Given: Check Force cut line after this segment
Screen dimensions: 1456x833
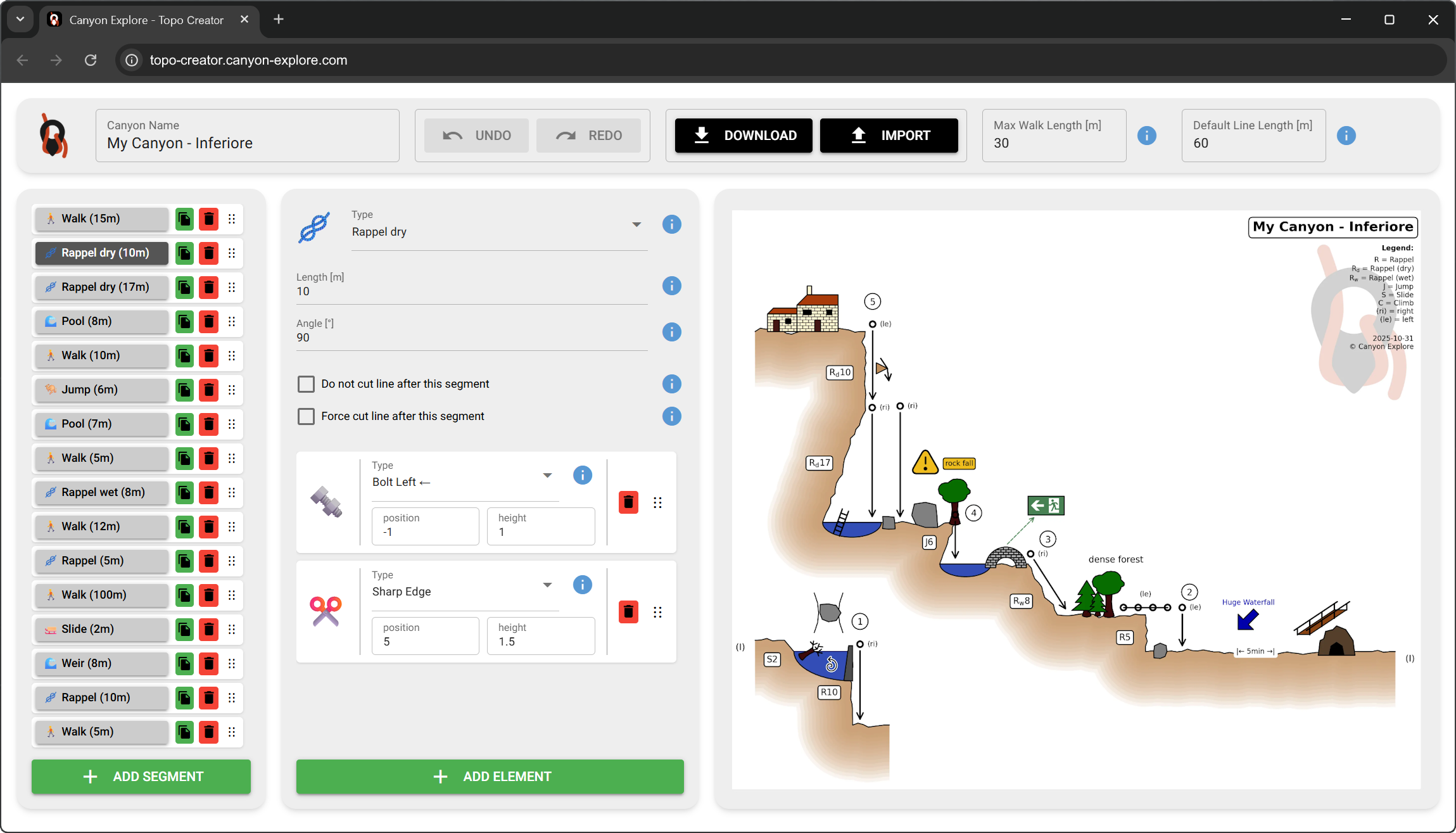Looking at the screenshot, I should pyautogui.click(x=307, y=416).
